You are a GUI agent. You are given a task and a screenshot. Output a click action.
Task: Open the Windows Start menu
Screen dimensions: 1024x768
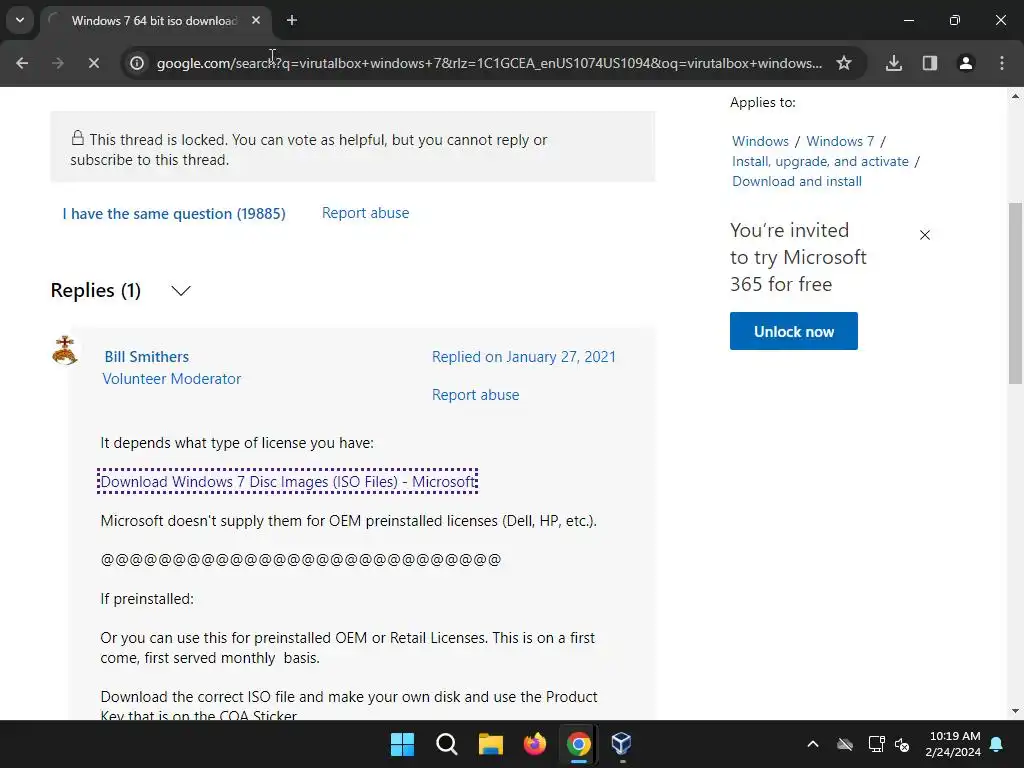pyautogui.click(x=402, y=744)
